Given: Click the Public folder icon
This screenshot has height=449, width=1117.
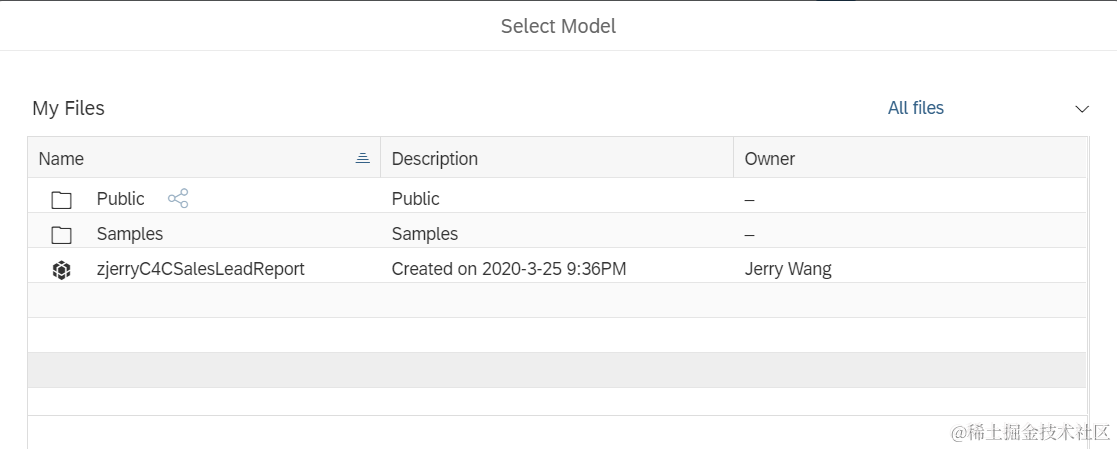Looking at the screenshot, I should point(61,200).
